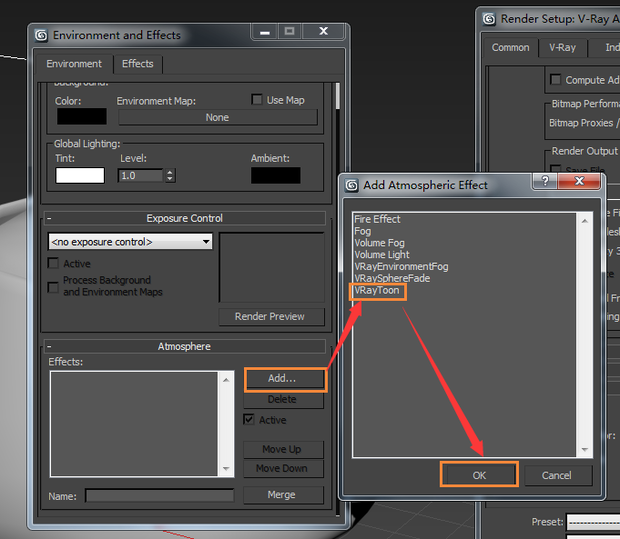This screenshot has height=539, width=620.
Task: Click the Environment panel vertical scrollbar
Action: [x=337, y=96]
